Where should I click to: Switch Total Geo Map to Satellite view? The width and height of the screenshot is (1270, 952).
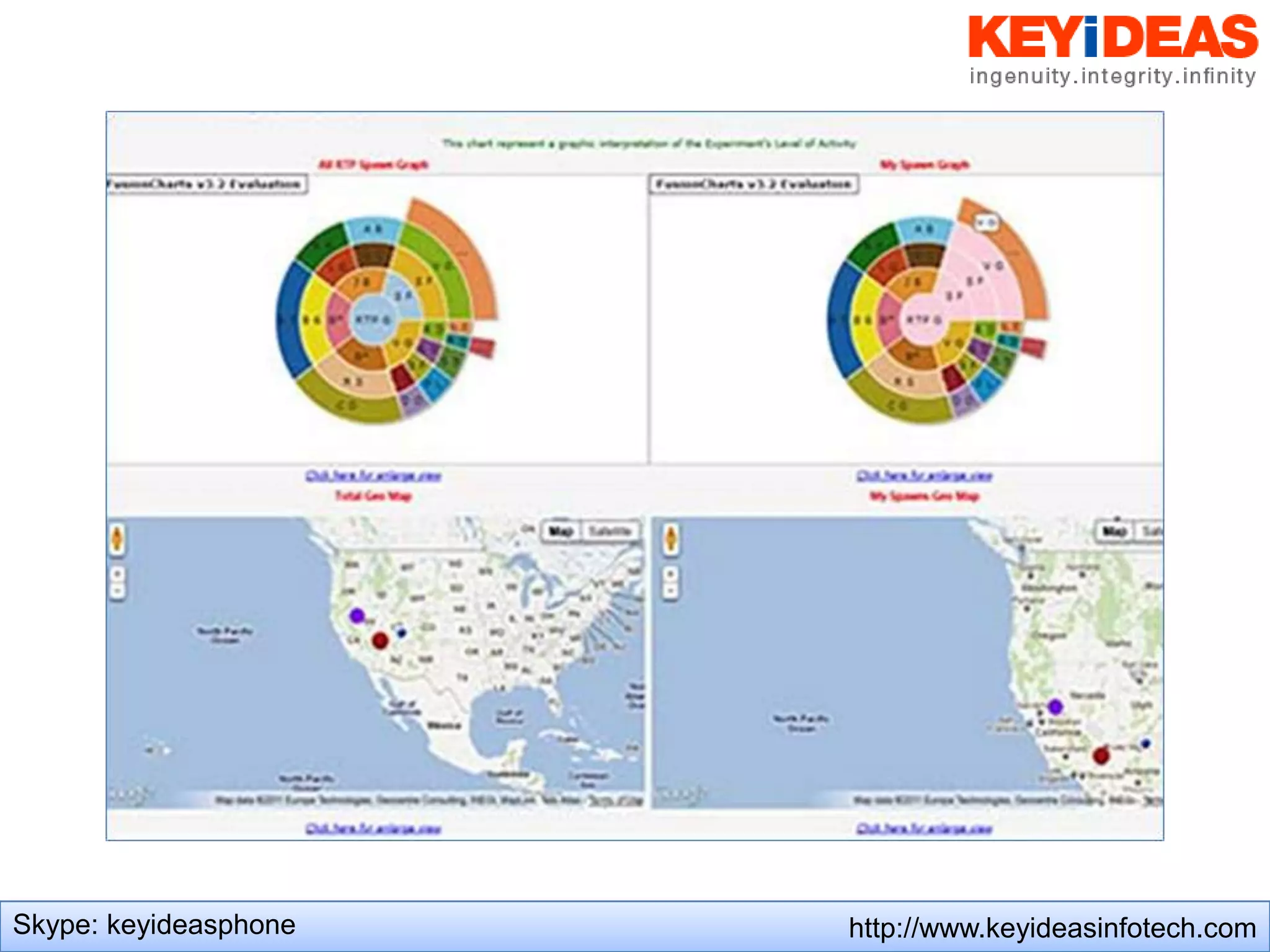[x=610, y=532]
